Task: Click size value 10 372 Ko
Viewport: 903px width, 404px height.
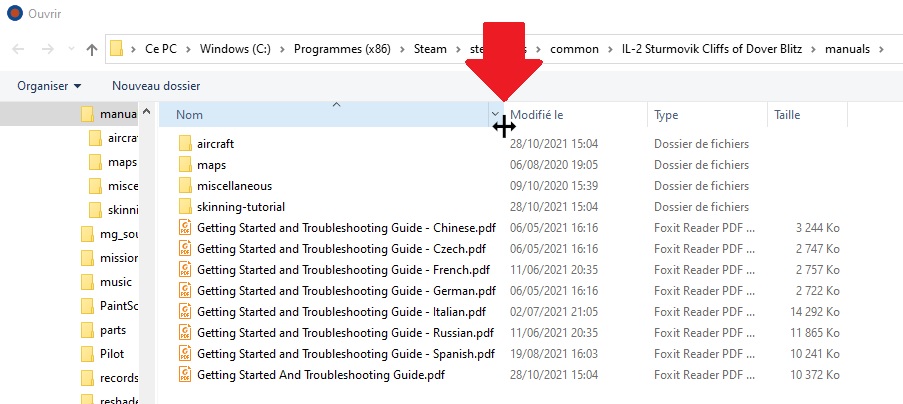Action: [815, 375]
